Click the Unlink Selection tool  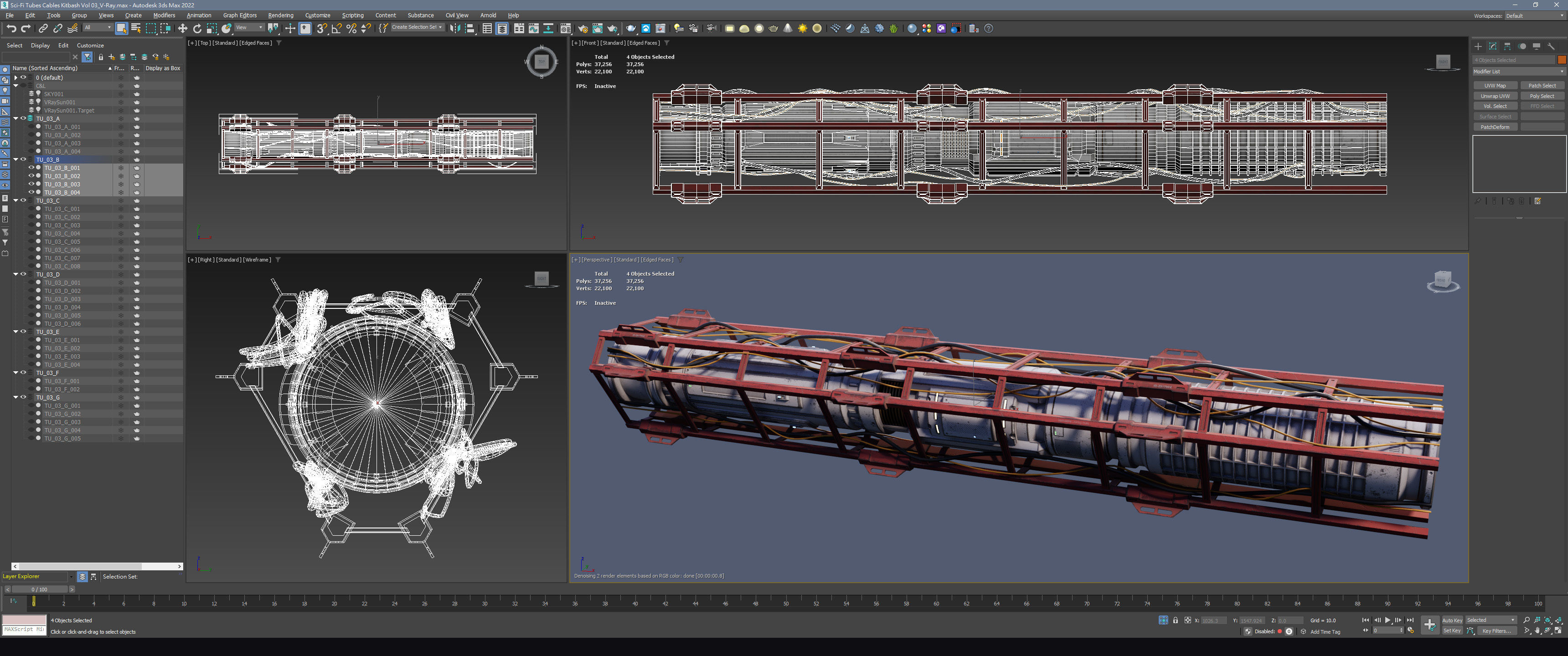click(x=58, y=29)
